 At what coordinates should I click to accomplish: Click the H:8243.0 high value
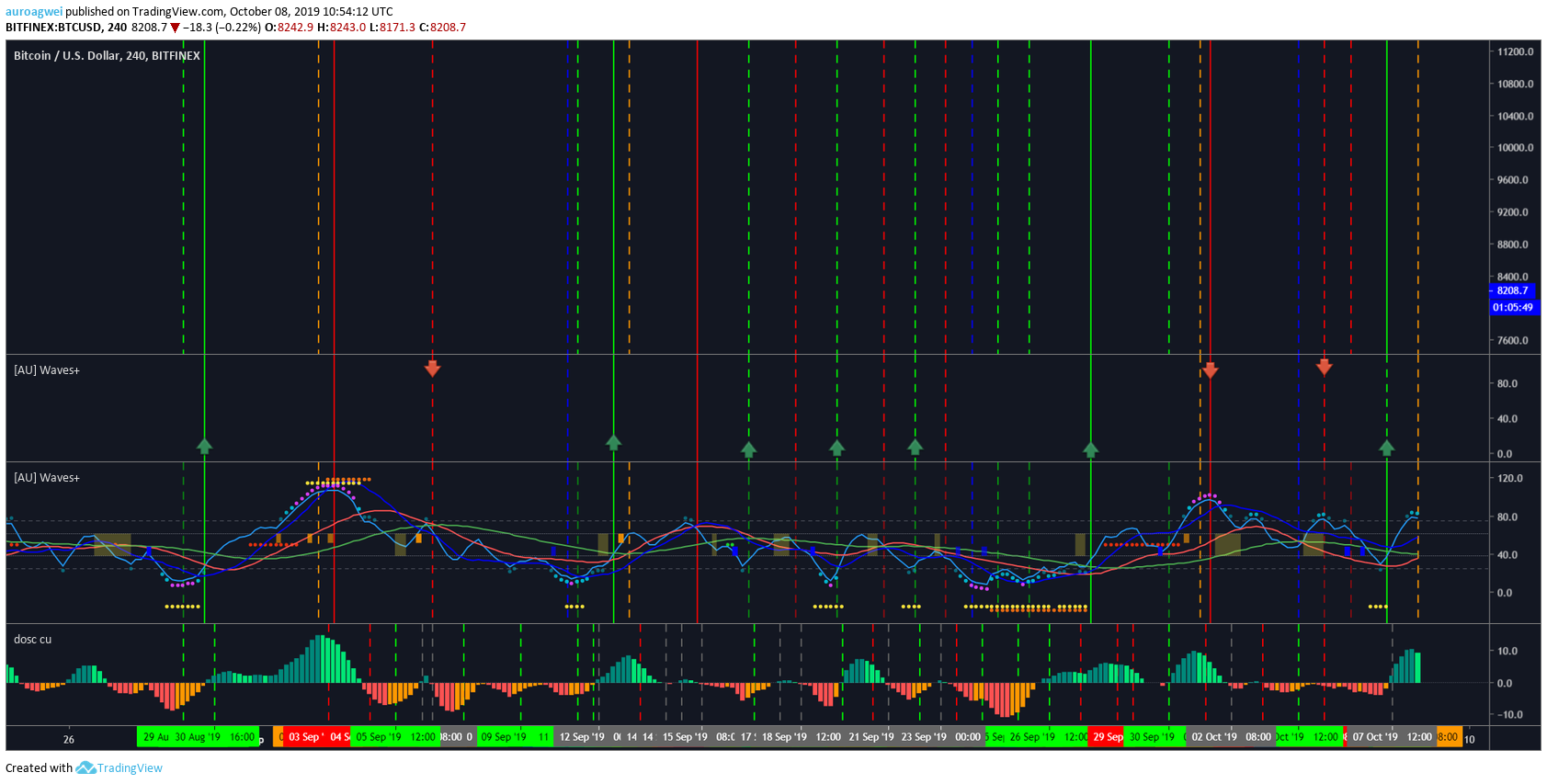click(x=341, y=28)
